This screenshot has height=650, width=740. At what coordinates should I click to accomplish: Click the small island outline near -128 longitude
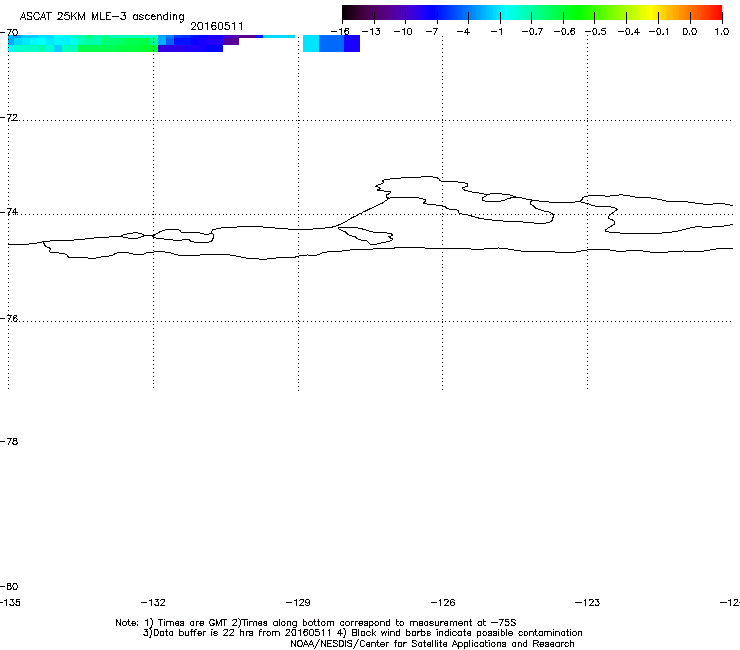366,236
